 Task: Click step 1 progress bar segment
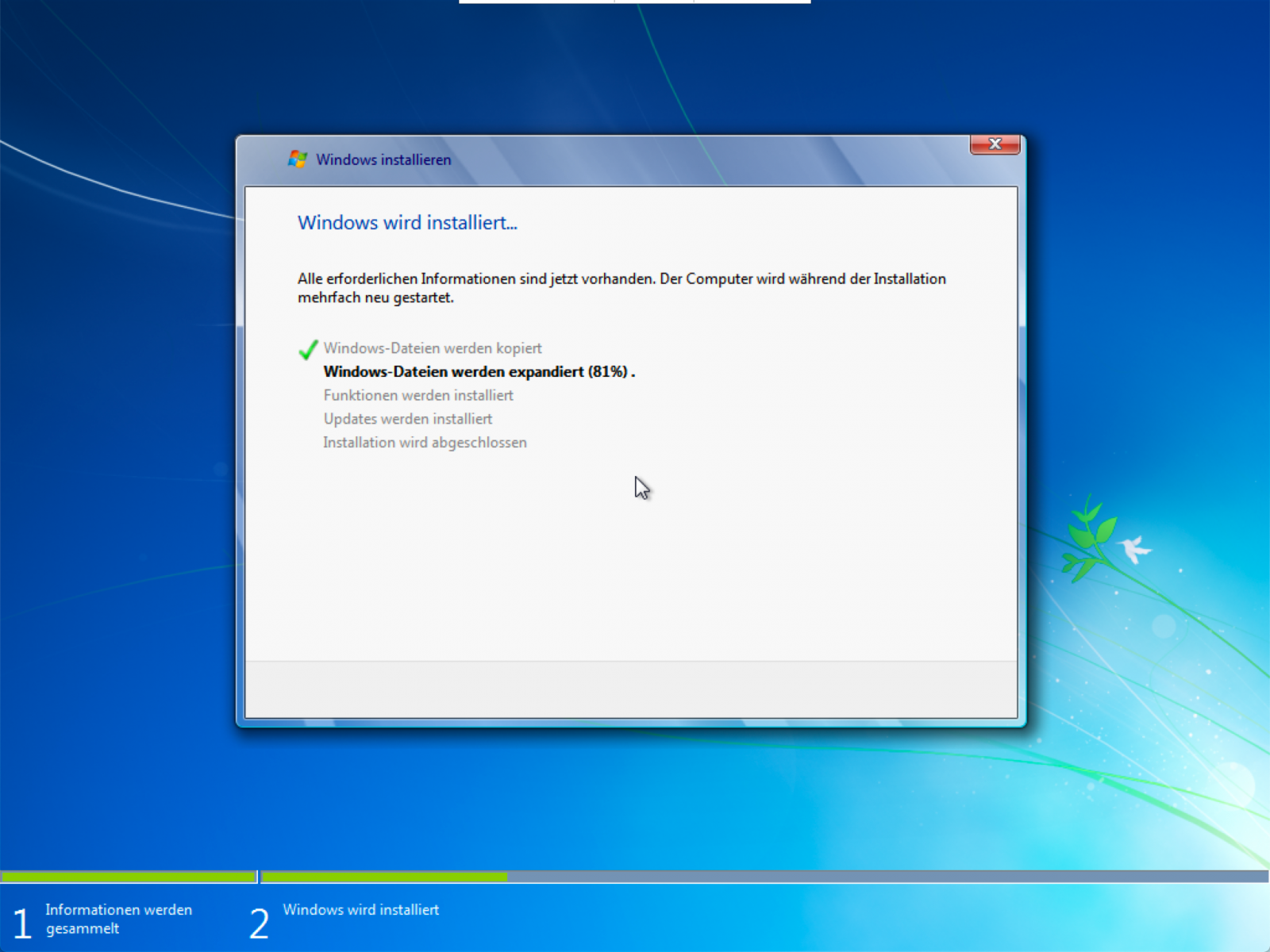pos(129,877)
